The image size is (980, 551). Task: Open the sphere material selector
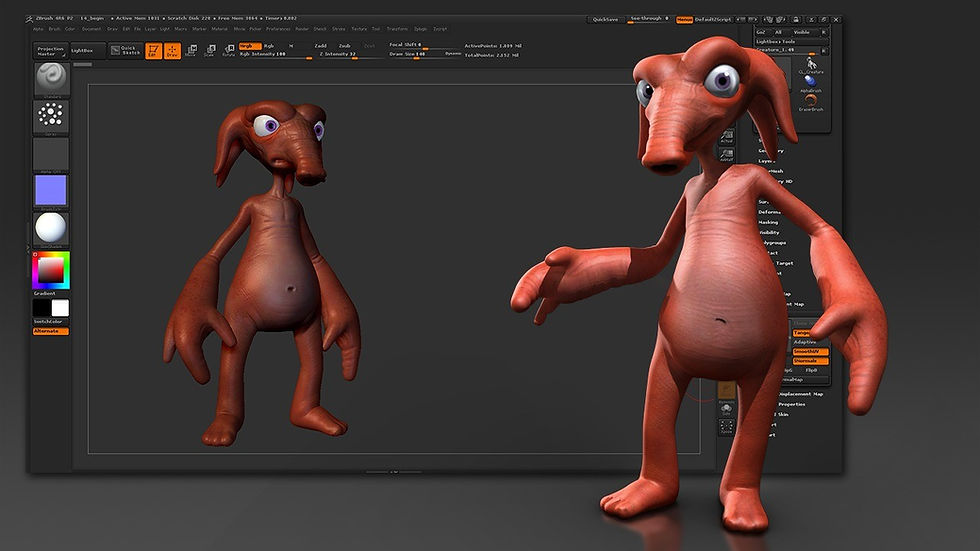point(51,228)
